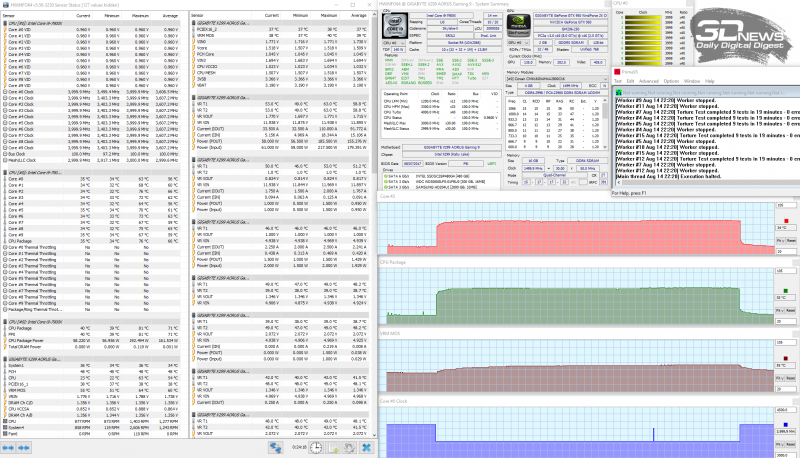Click the clock reset timer icon
The image size is (800, 458).
tap(316, 448)
